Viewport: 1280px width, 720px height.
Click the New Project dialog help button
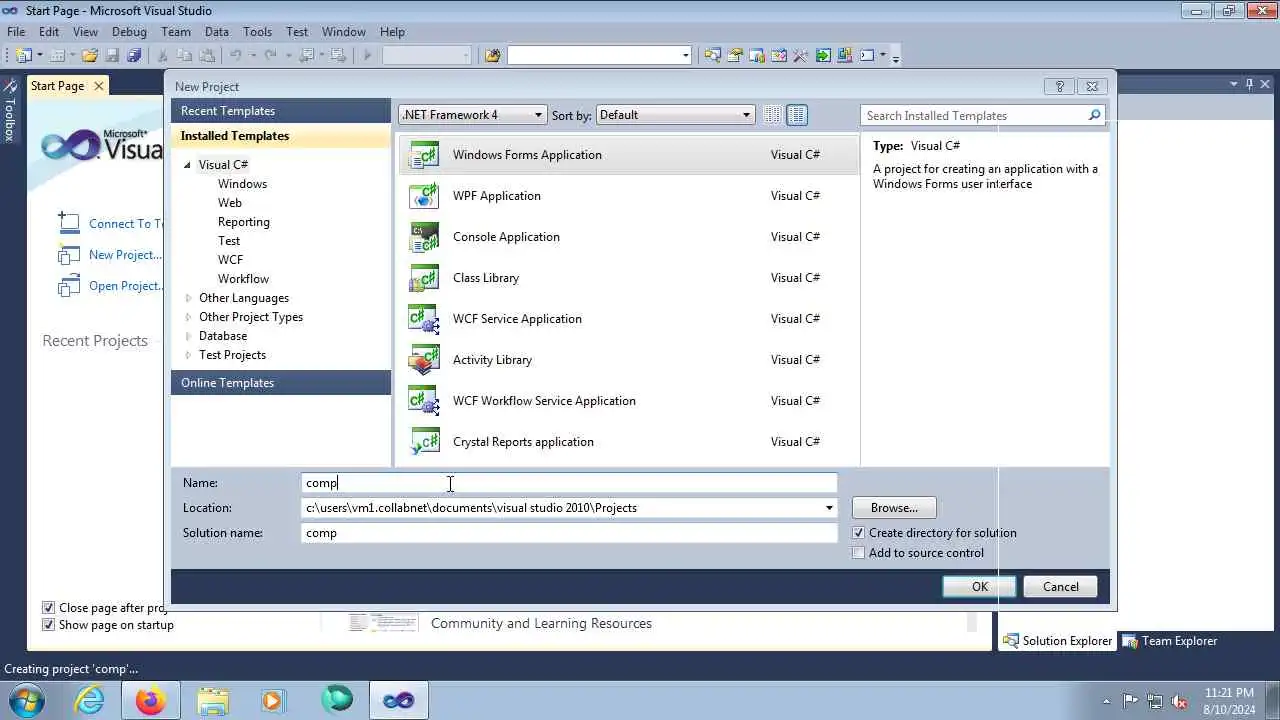tap(1059, 87)
